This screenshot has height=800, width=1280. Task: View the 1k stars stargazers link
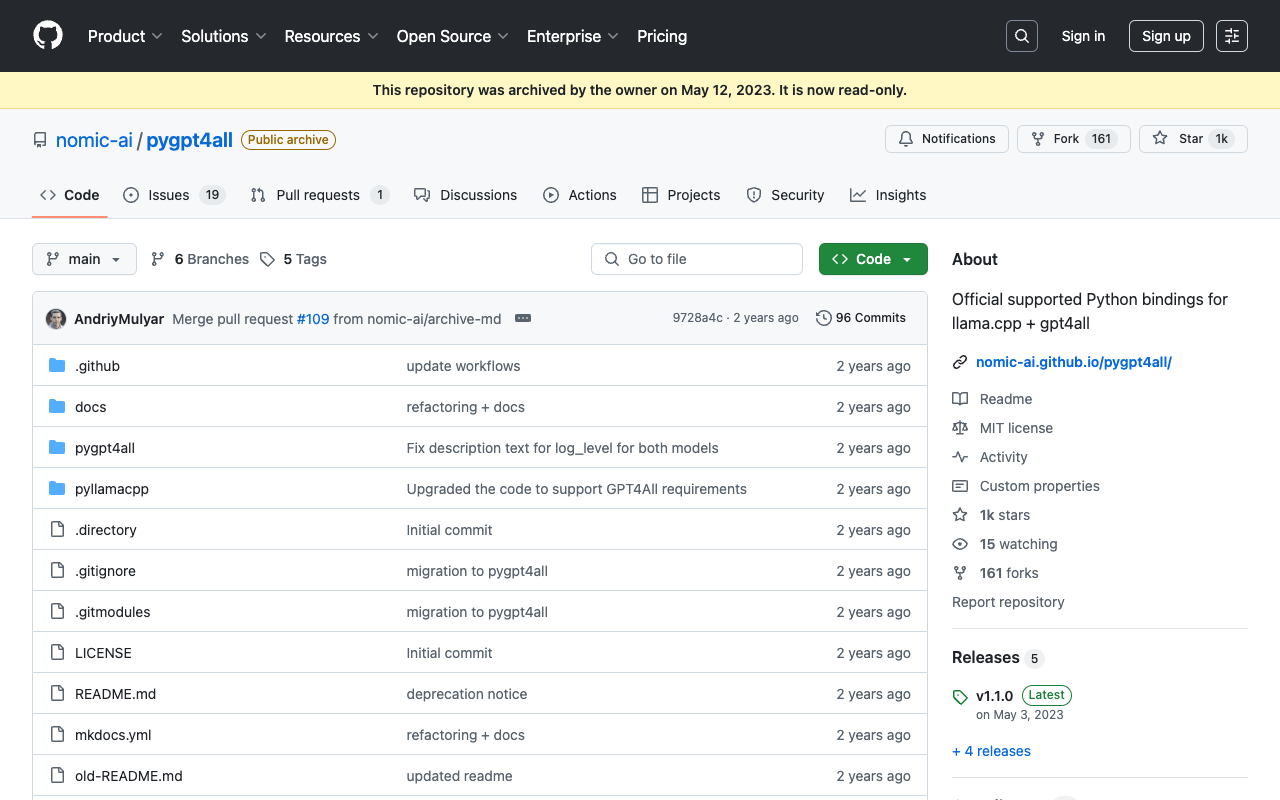[x=991, y=515]
